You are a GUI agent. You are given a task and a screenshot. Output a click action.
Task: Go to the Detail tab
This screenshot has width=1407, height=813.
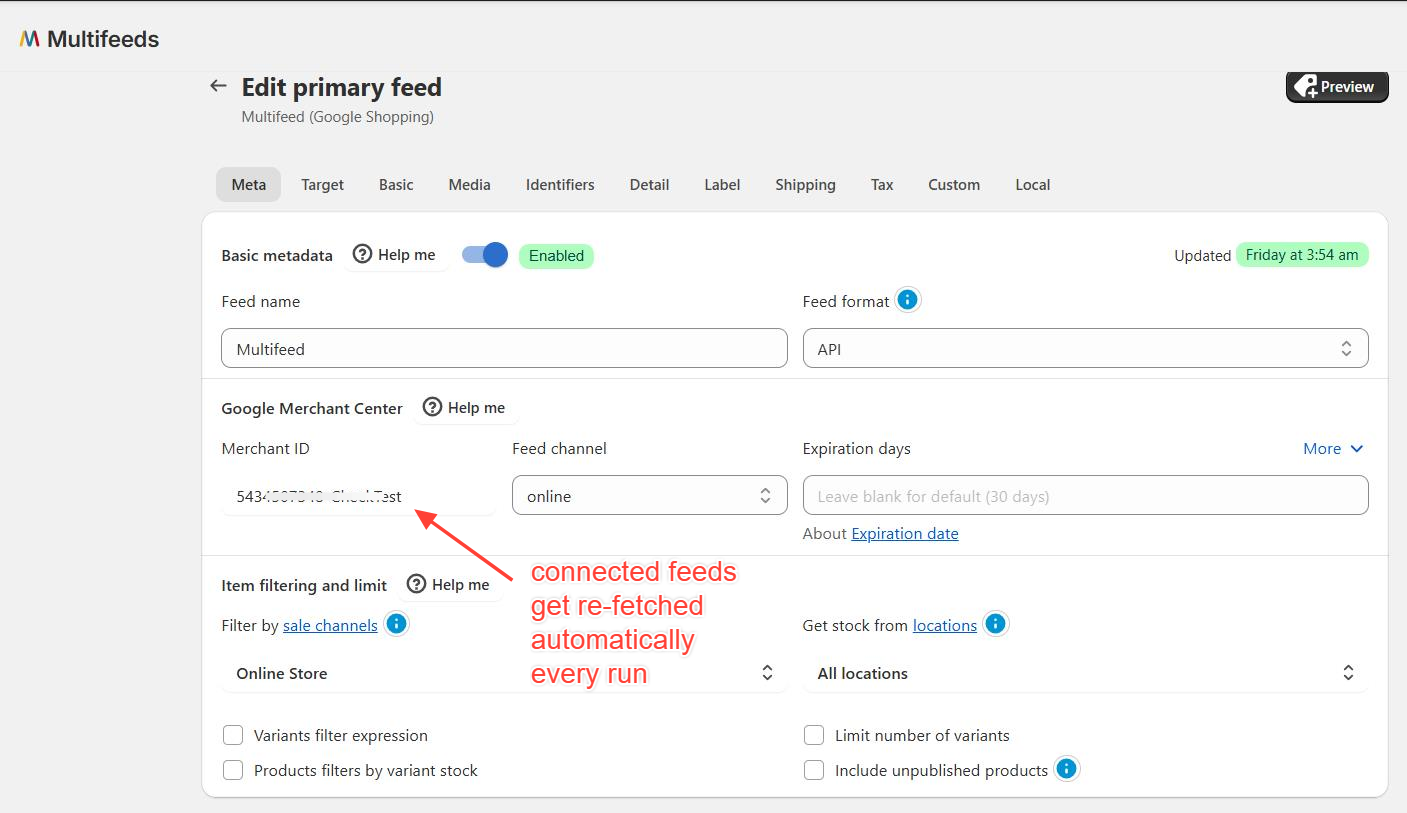click(x=649, y=184)
